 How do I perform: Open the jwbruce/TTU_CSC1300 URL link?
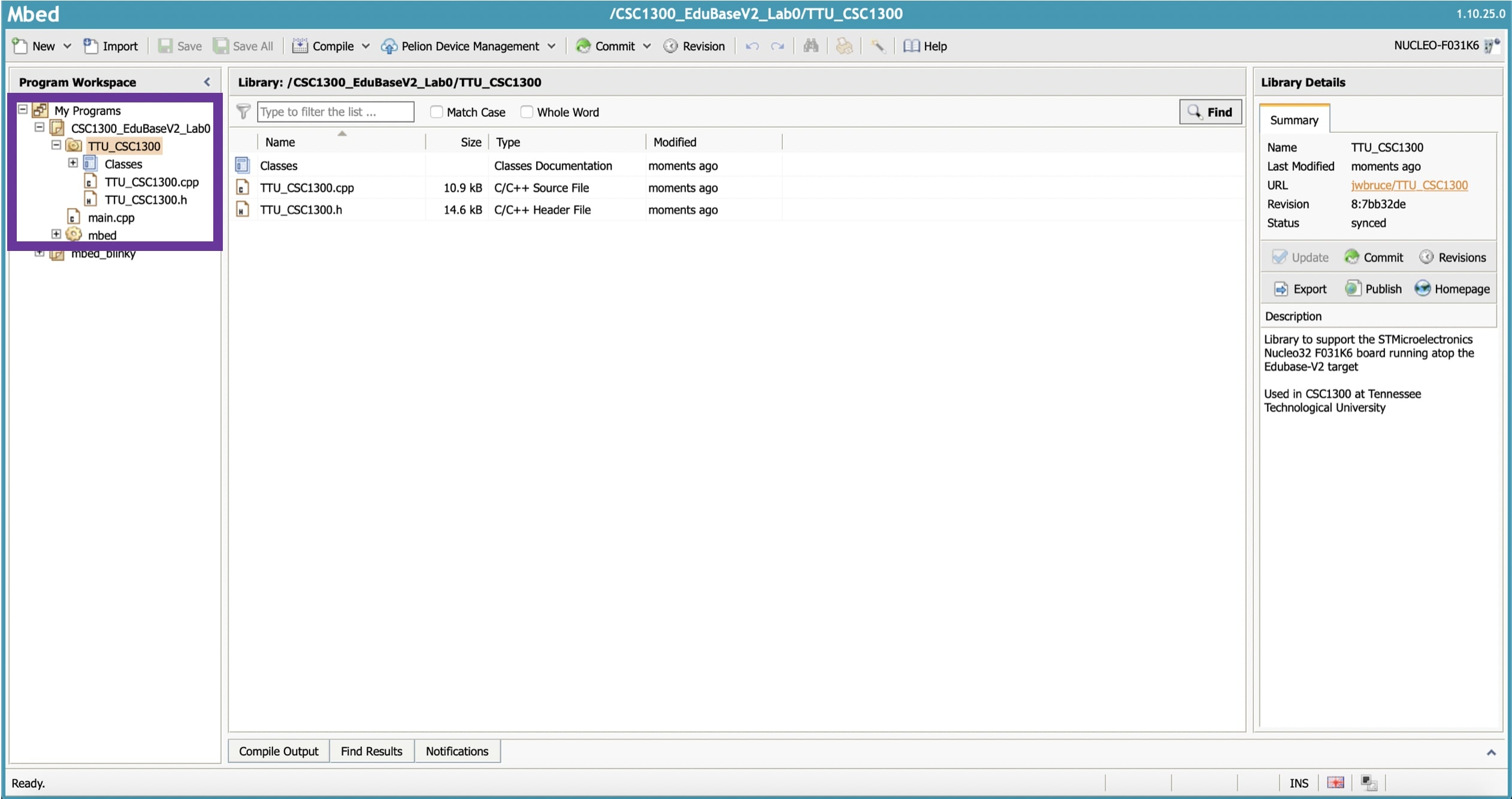coord(1409,185)
